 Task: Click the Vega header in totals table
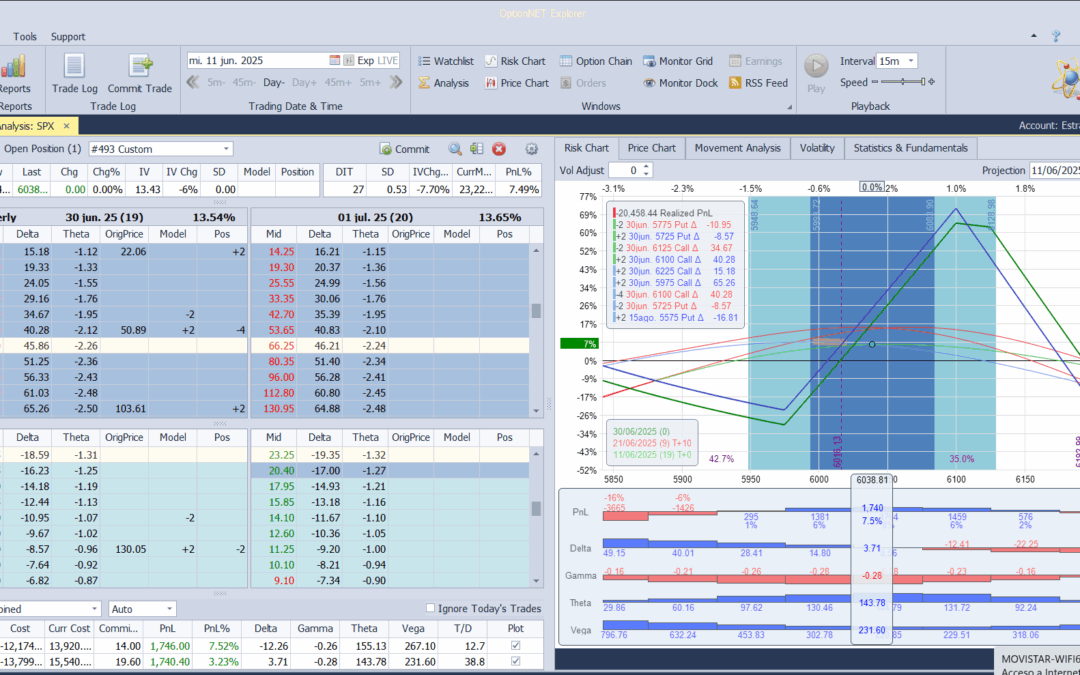[x=412, y=629]
